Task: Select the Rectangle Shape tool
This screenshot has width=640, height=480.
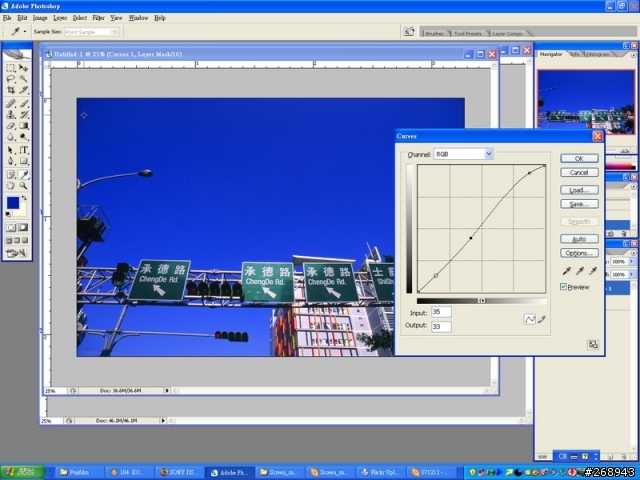Action: [x=24, y=161]
